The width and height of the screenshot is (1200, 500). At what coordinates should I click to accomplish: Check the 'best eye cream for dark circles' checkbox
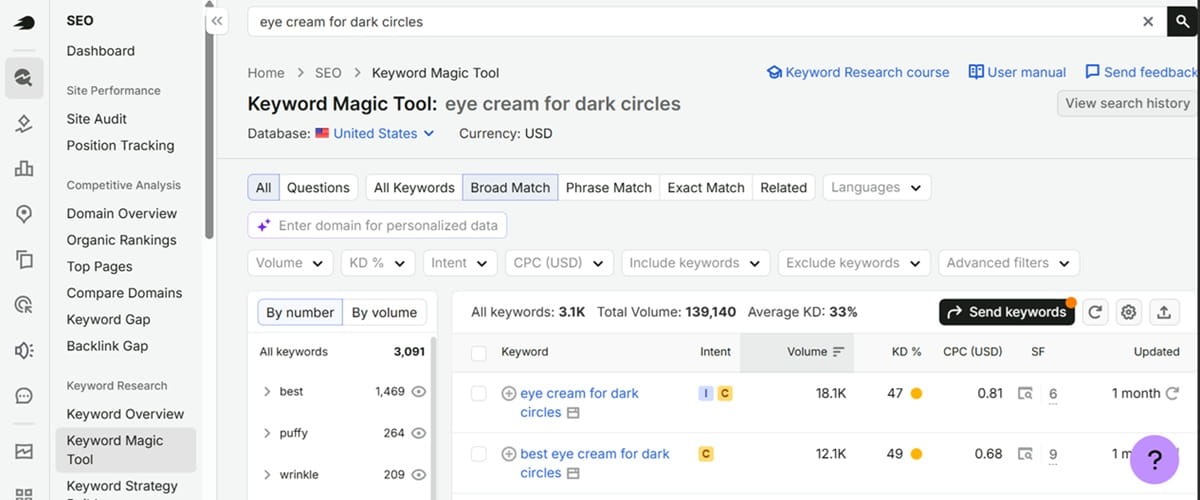pos(478,454)
